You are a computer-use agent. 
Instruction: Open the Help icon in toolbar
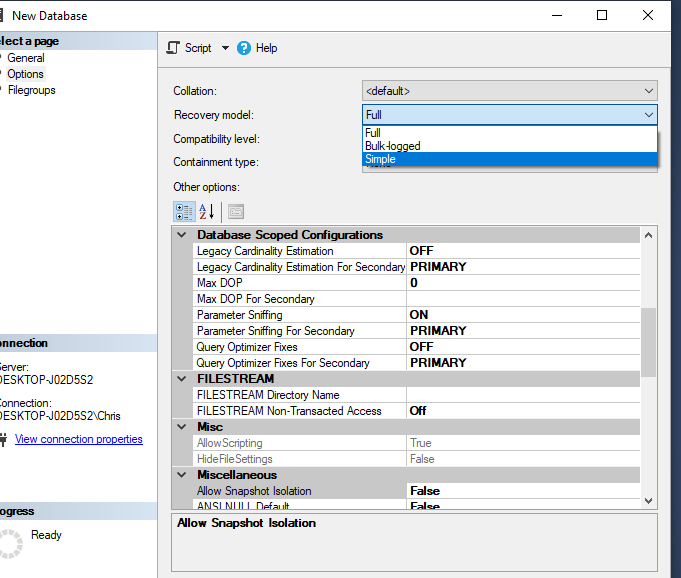(244, 48)
